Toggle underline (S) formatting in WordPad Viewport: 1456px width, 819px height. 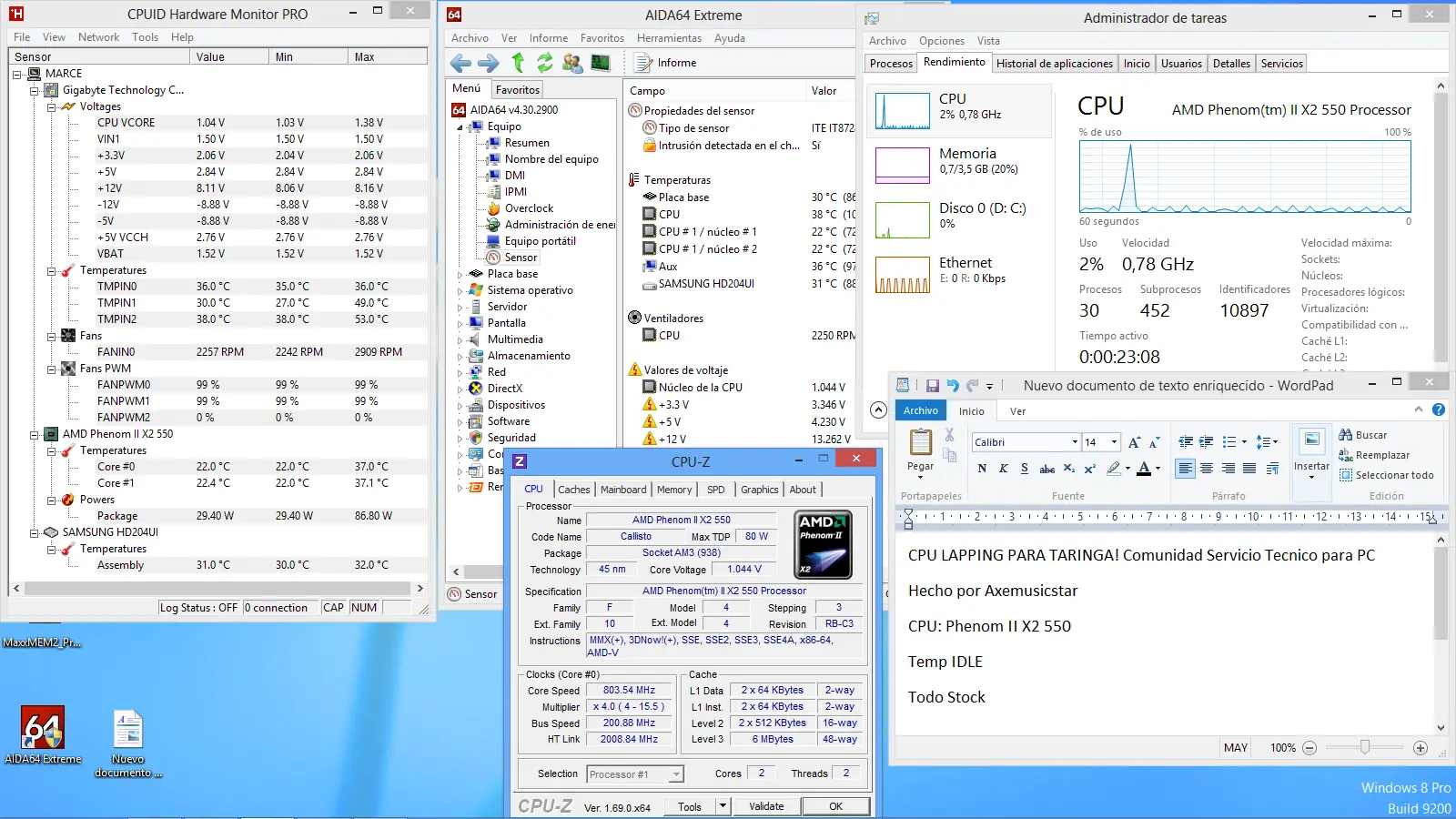[1025, 468]
